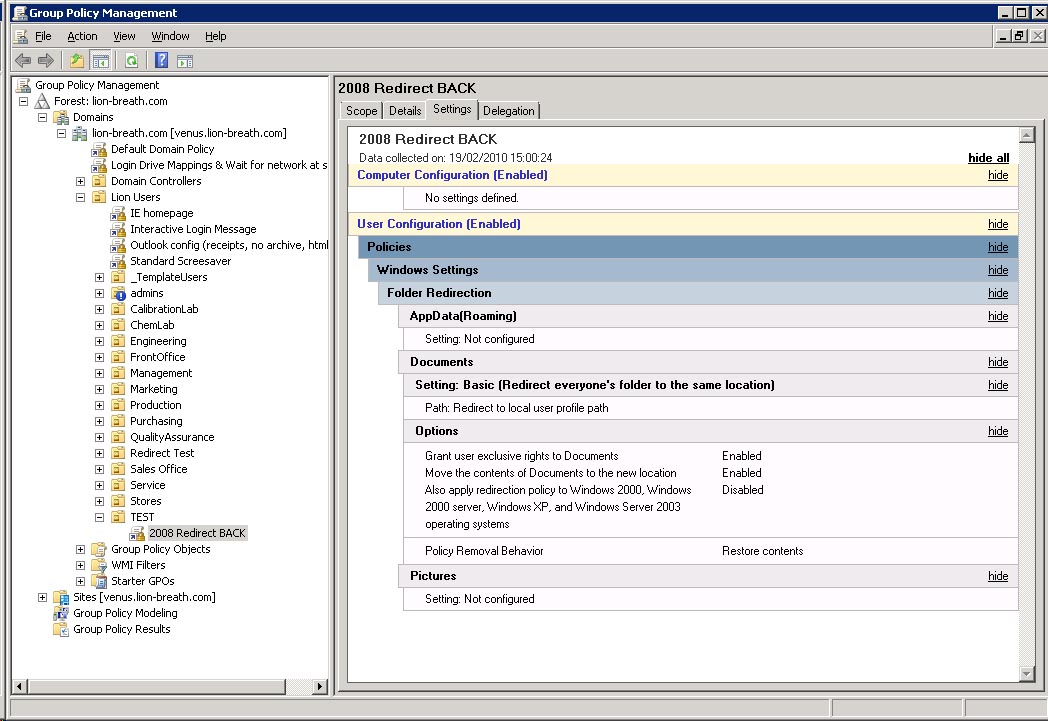1048x721 pixels.
Task: Click the 'hide all' link
Action: tap(989, 158)
